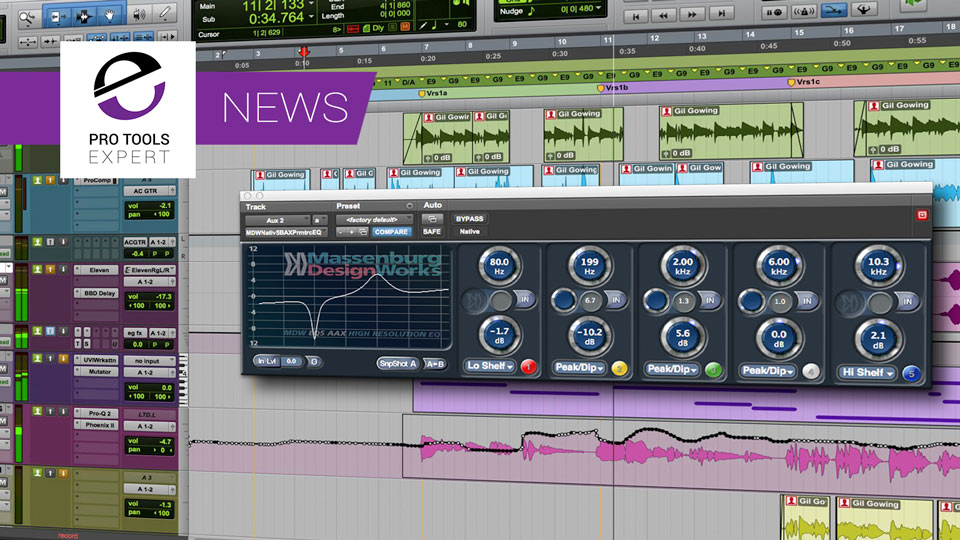The width and height of the screenshot is (960, 540).
Task: Click the preset librarian icon next to plus
Action: 363,232
